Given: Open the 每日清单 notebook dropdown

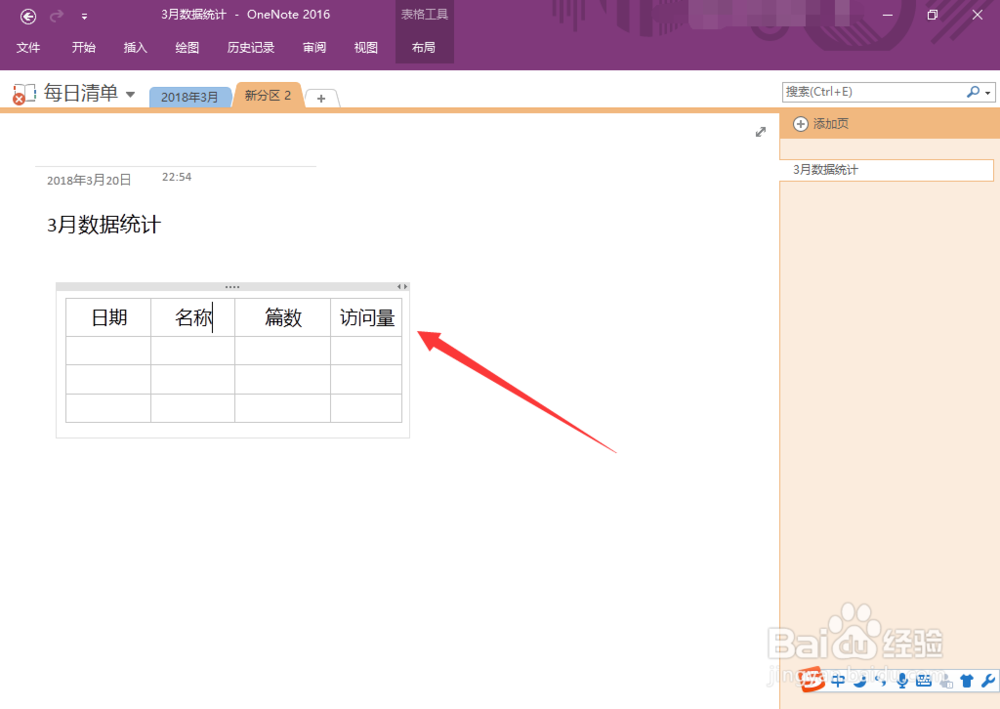Looking at the screenshot, I should pos(130,93).
